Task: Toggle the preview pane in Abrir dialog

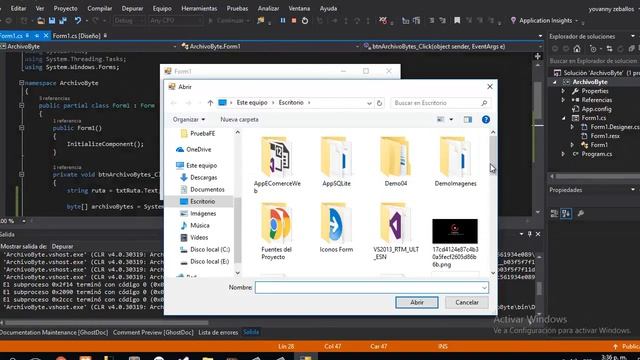Action: coord(468,120)
